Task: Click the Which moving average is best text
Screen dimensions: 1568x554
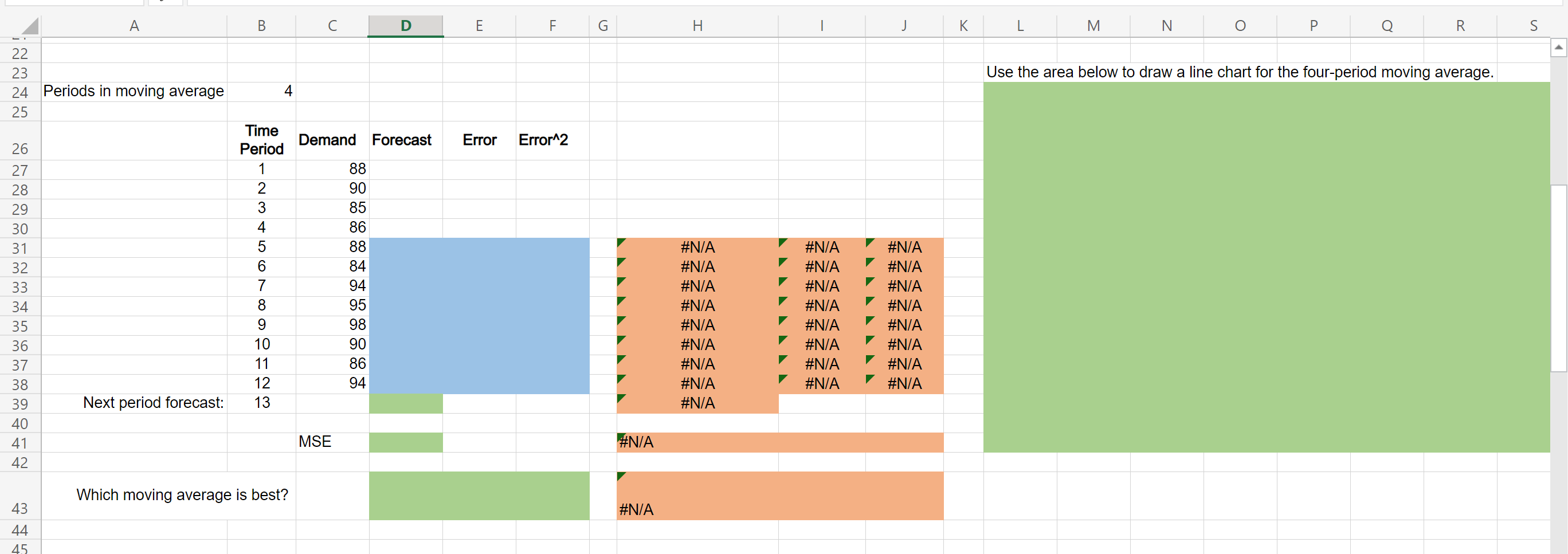Action: click(182, 495)
